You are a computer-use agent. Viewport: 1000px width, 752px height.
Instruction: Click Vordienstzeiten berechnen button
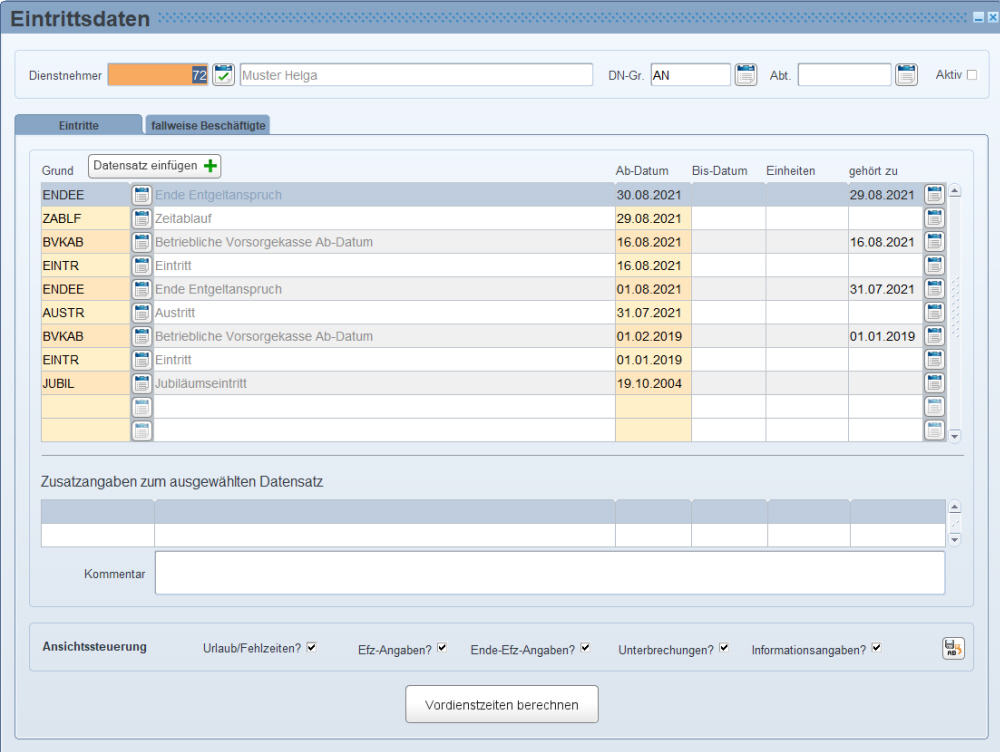pos(502,704)
